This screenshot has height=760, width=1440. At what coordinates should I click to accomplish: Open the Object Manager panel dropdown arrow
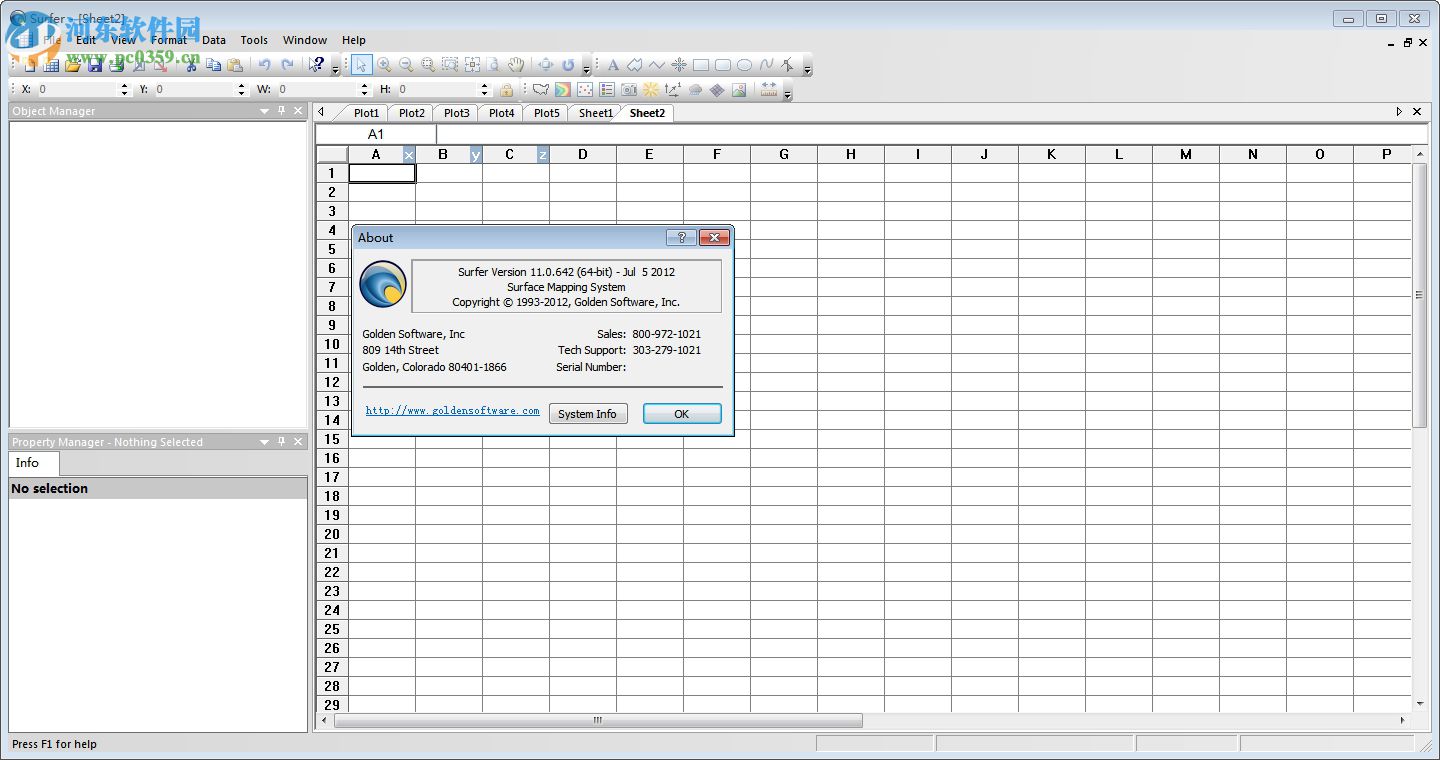tap(265, 111)
